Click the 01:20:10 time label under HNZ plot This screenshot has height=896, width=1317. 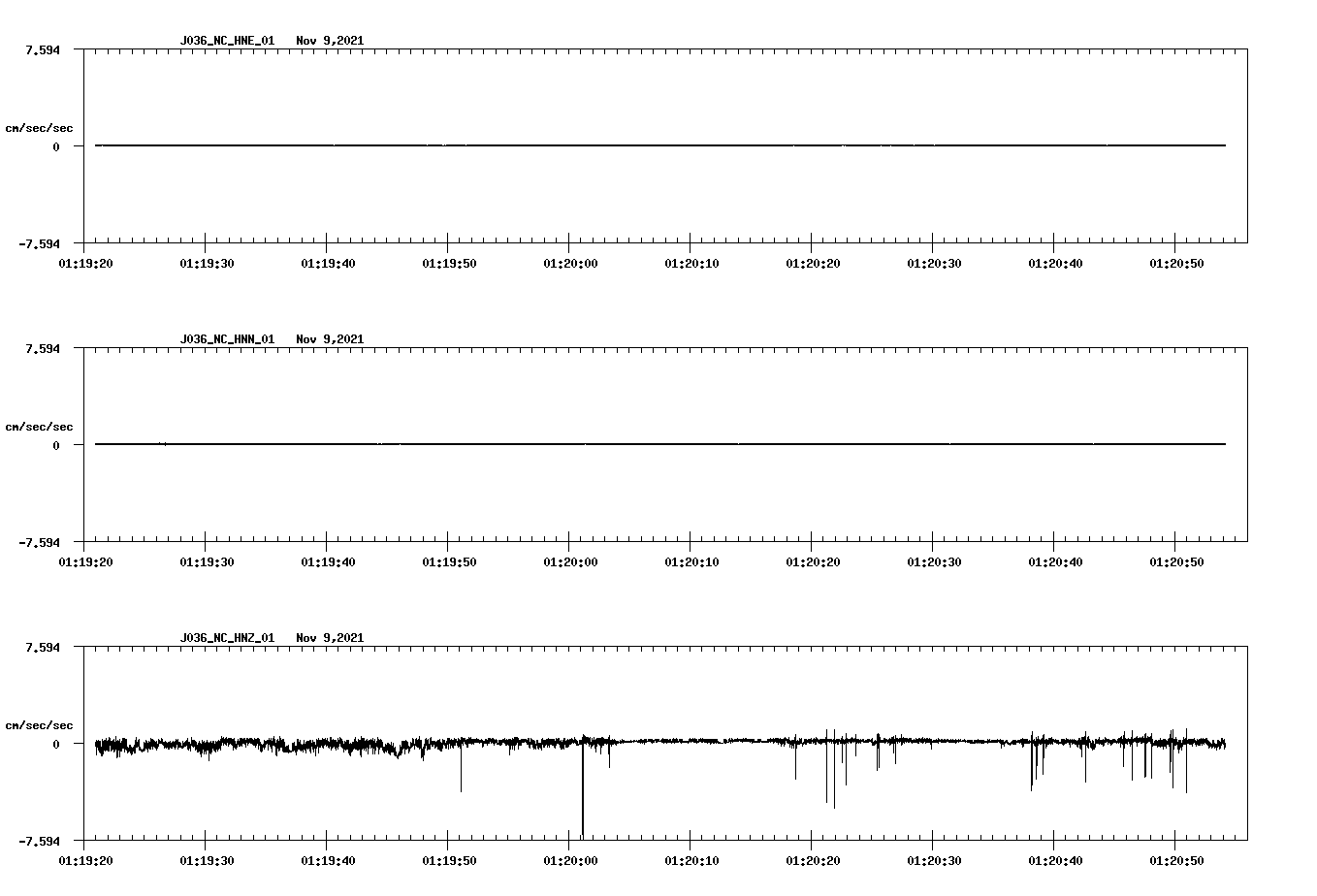(x=691, y=860)
